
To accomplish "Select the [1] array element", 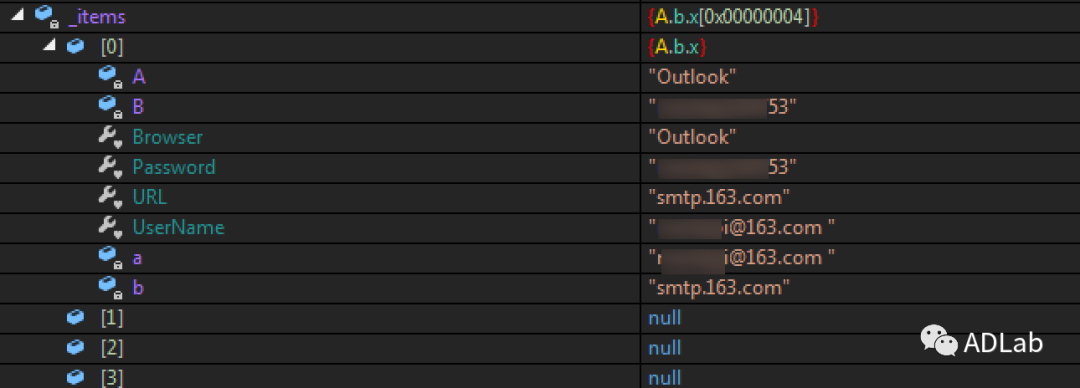I will coord(540,318).
